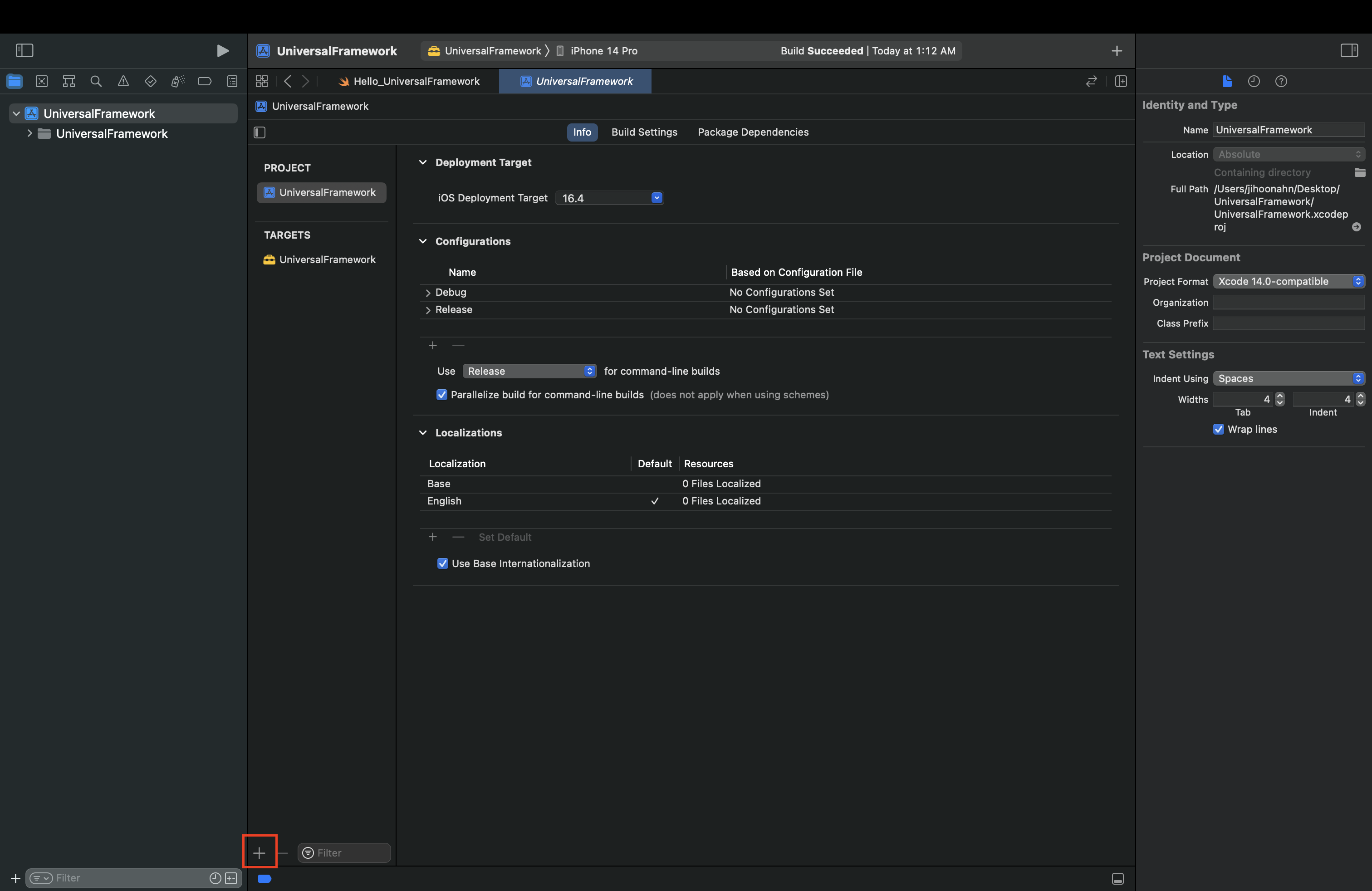Reveal full path in Finder arrow
Screen dimensions: 1372x891
pyautogui.click(x=1357, y=227)
